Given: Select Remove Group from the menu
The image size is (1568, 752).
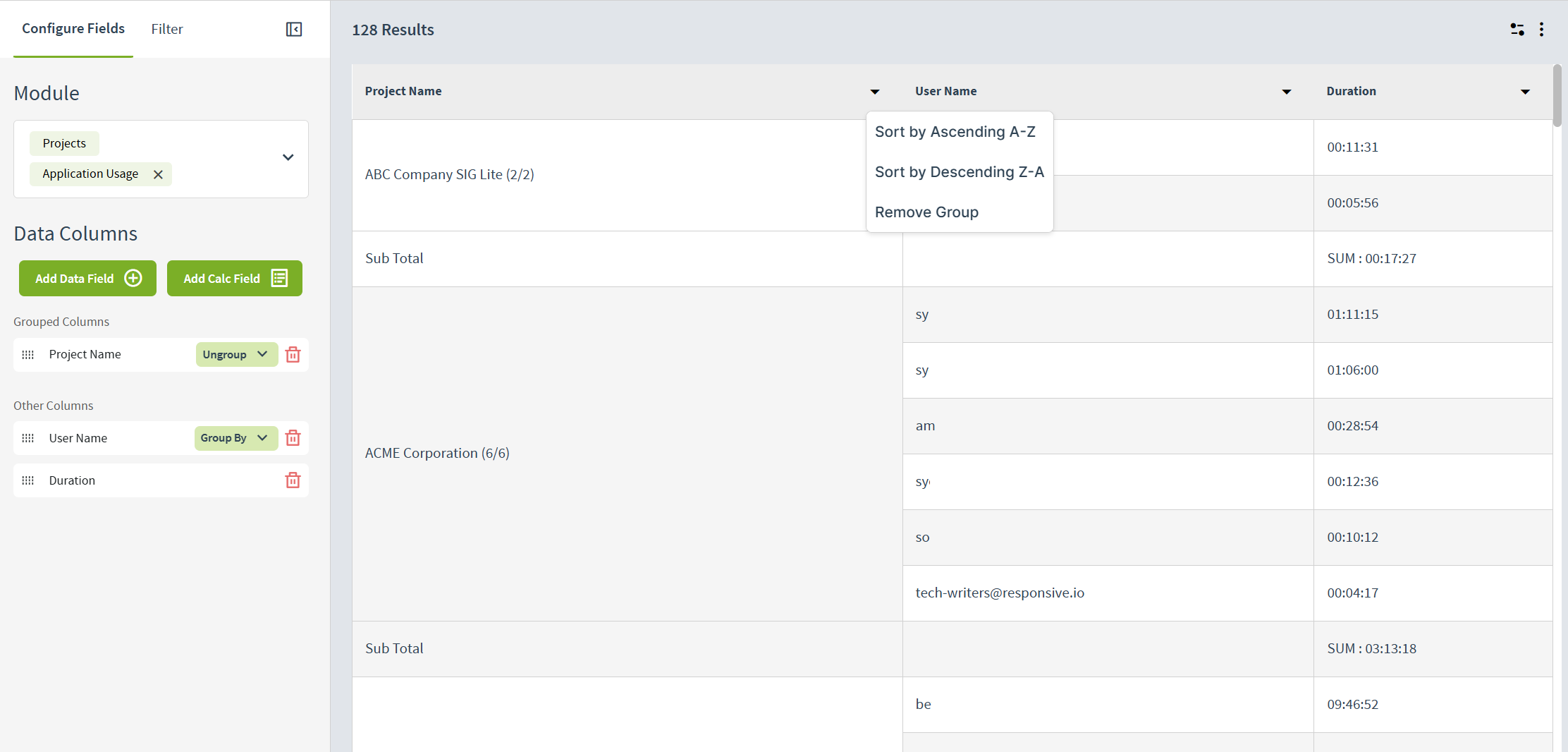Looking at the screenshot, I should 926,212.
